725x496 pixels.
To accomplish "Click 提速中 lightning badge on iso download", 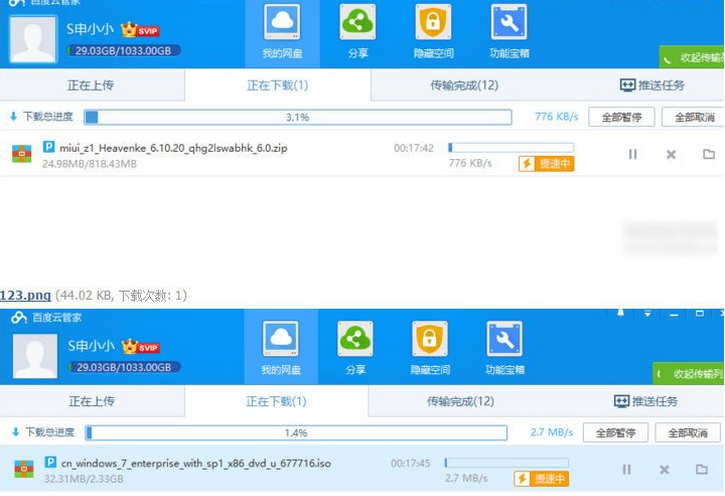I will click(x=541, y=478).
